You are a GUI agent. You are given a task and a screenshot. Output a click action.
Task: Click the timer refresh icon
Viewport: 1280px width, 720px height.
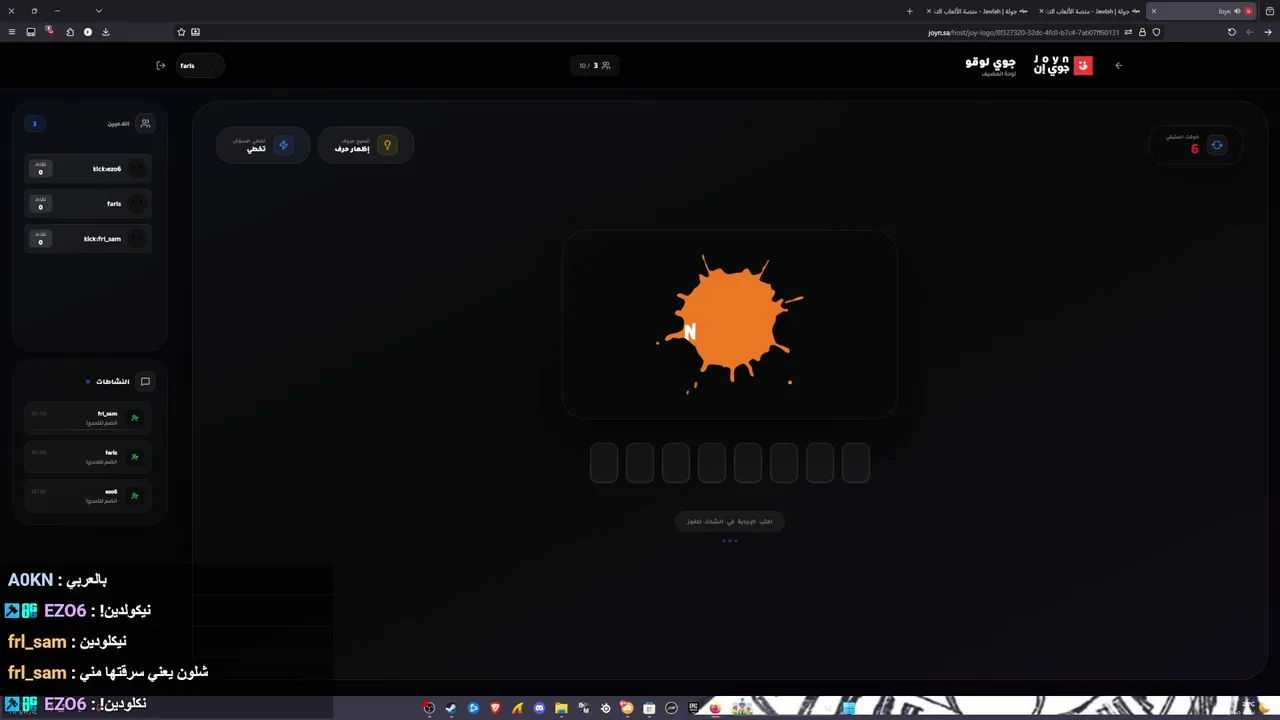[1217, 145]
